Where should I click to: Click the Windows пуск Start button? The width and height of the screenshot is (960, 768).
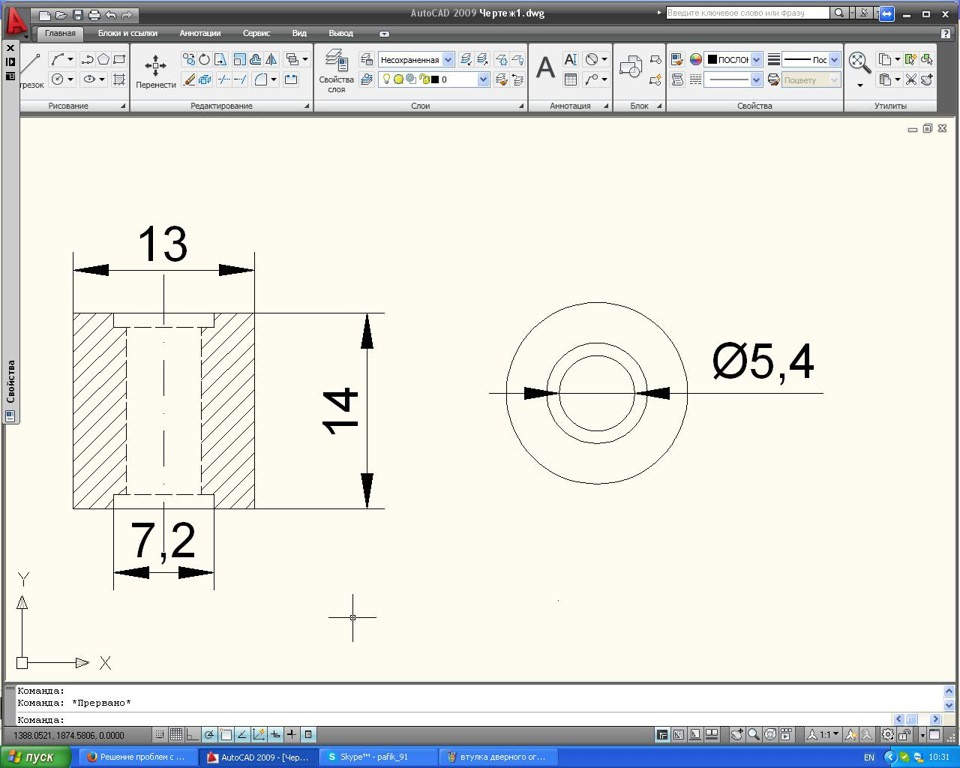[x=35, y=757]
